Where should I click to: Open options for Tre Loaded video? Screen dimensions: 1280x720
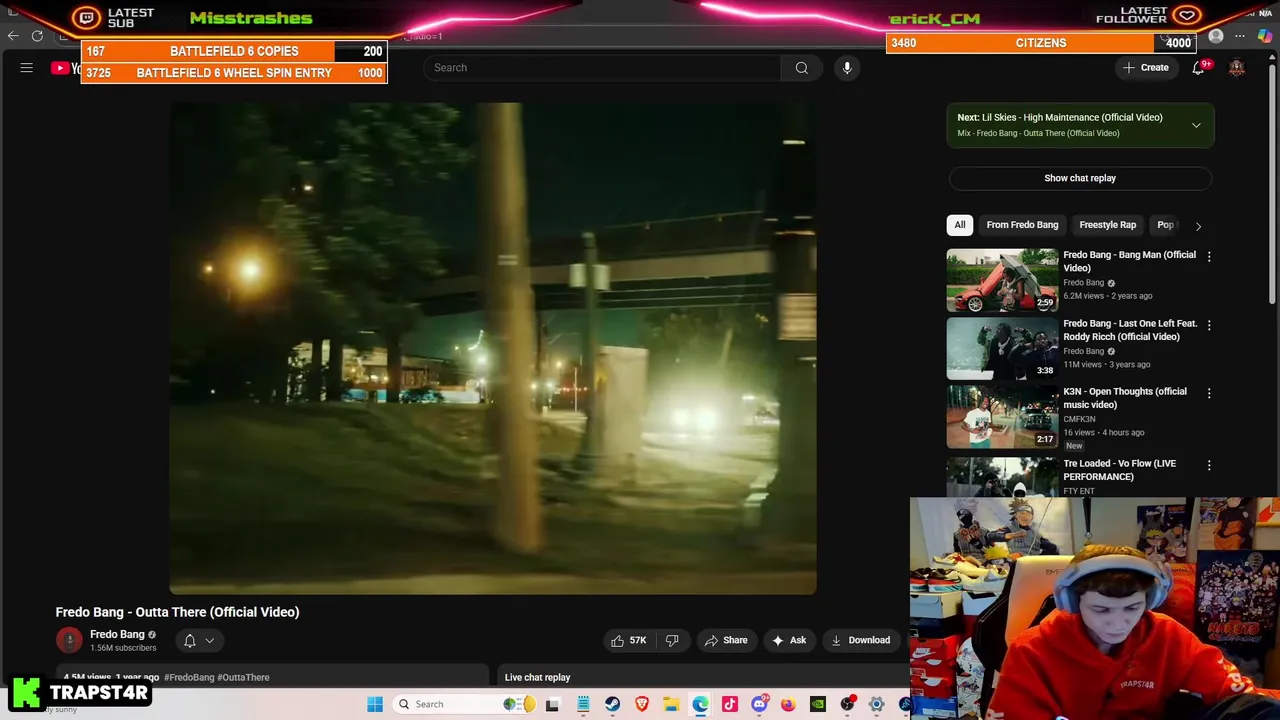[1209, 466]
